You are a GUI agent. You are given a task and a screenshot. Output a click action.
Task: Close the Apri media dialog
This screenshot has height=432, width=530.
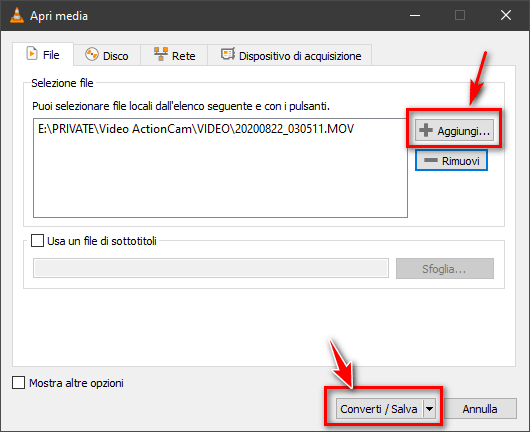[x=506, y=15]
